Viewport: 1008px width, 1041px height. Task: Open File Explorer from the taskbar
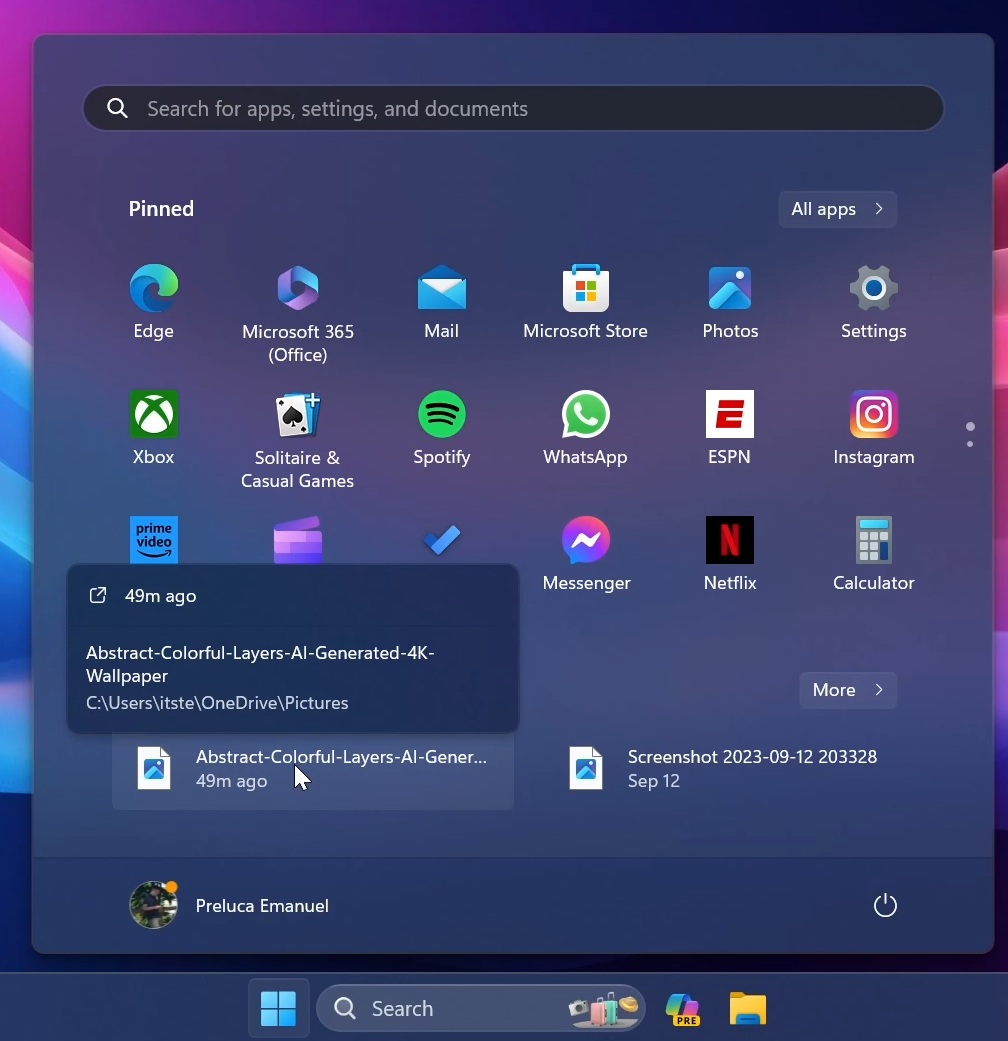pos(747,1008)
